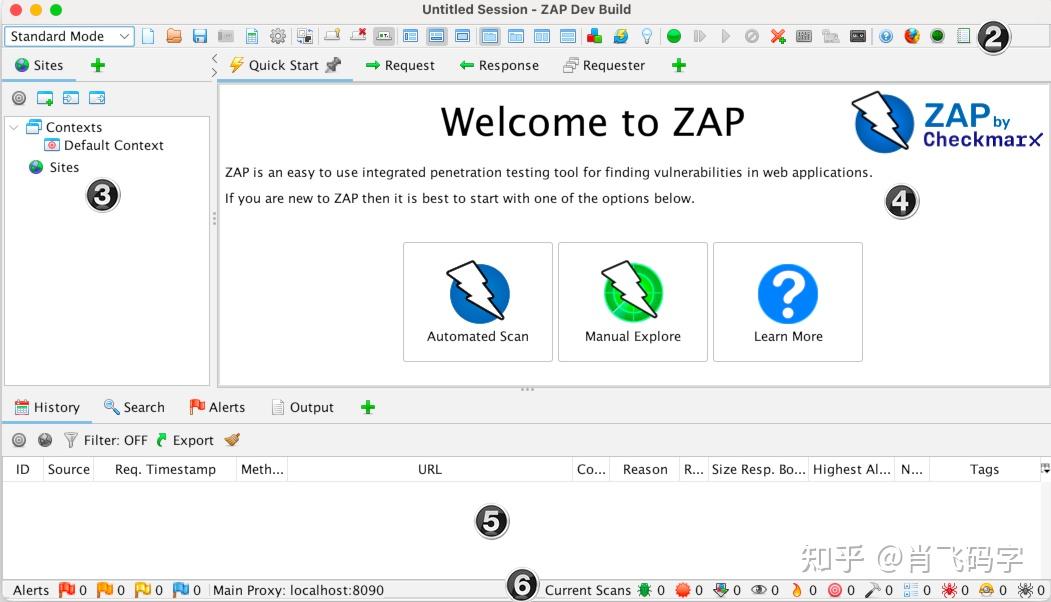
Task: Click the Export control in the History toolbar
Action: pos(193,440)
